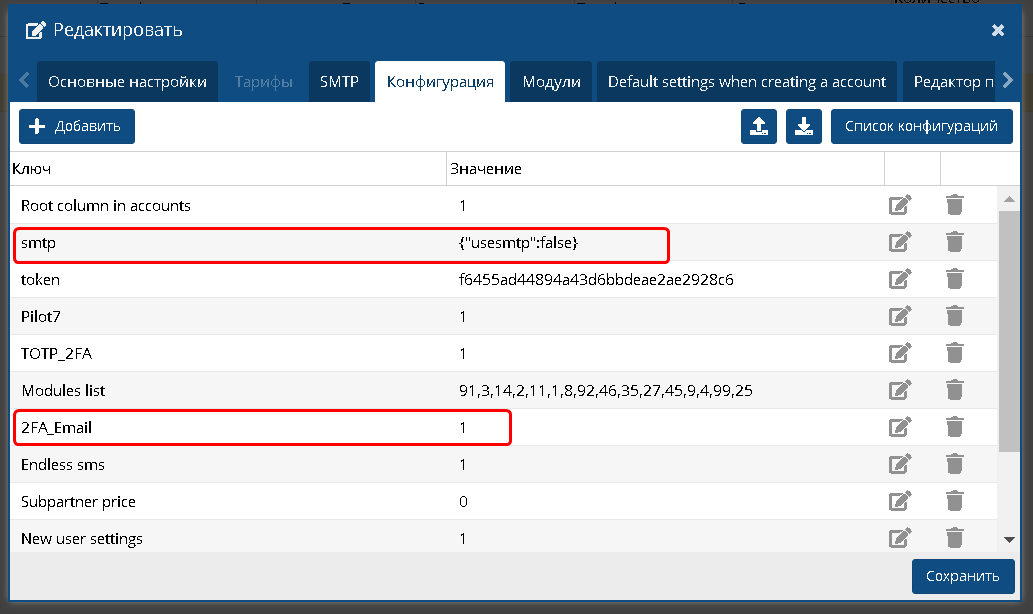Screen dimensions: 1033x614
Task: Edit the TOTP_2FA configuration entry
Action: pos(900,353)
